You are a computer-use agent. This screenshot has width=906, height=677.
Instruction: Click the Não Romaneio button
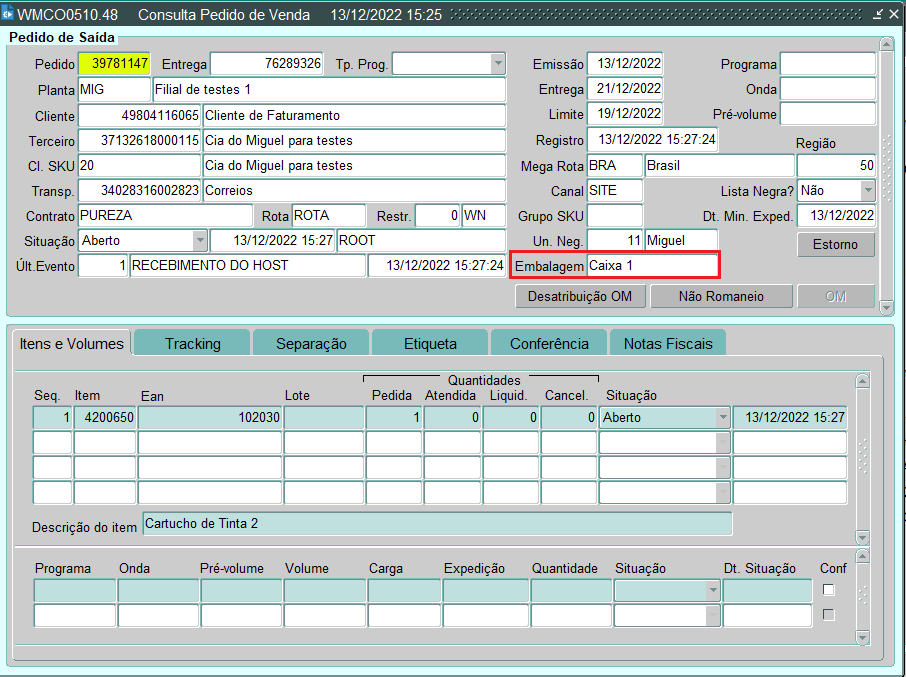pos(721,296)
